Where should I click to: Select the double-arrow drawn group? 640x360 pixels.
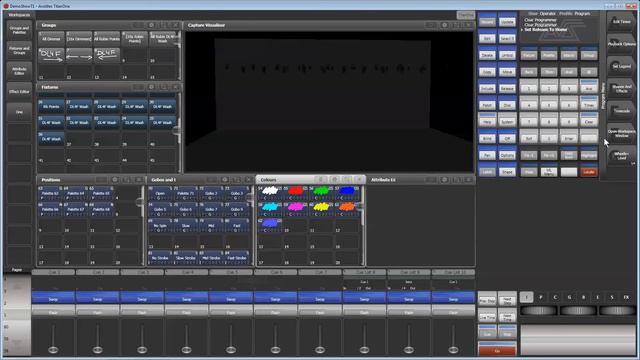tap(79, 55)
